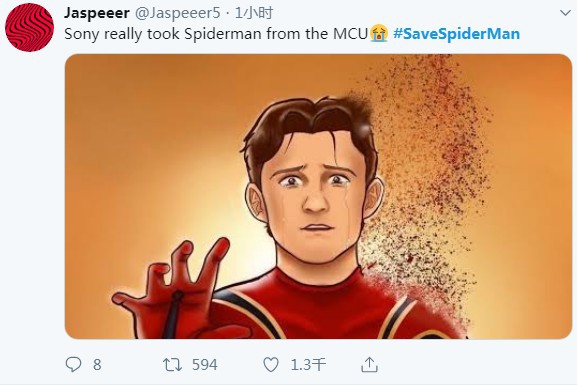577x385 pixels.
Task: Click the retweet arrows icon
Action: 172,365
